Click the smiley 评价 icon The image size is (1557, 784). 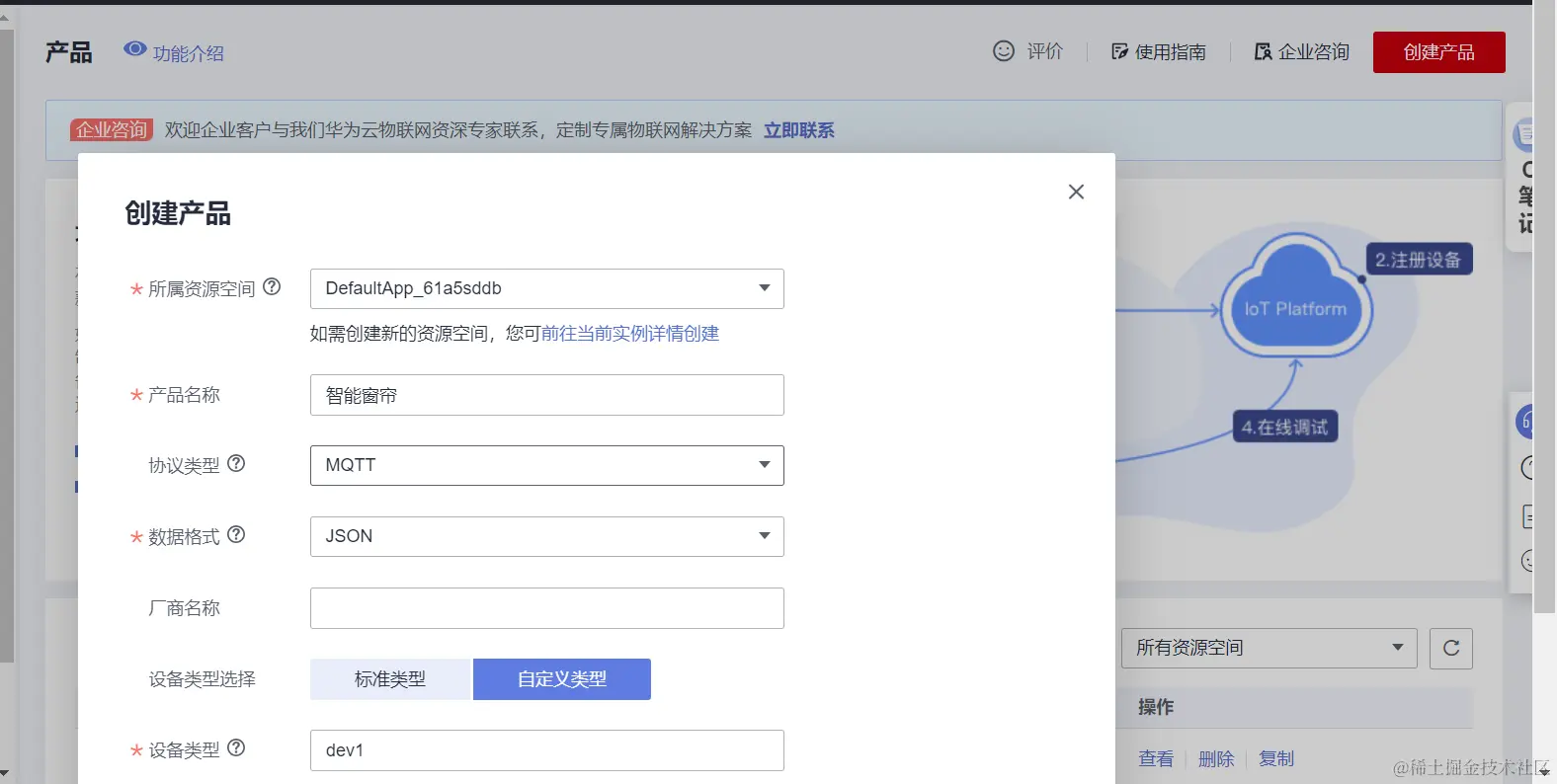[1004, 51]
